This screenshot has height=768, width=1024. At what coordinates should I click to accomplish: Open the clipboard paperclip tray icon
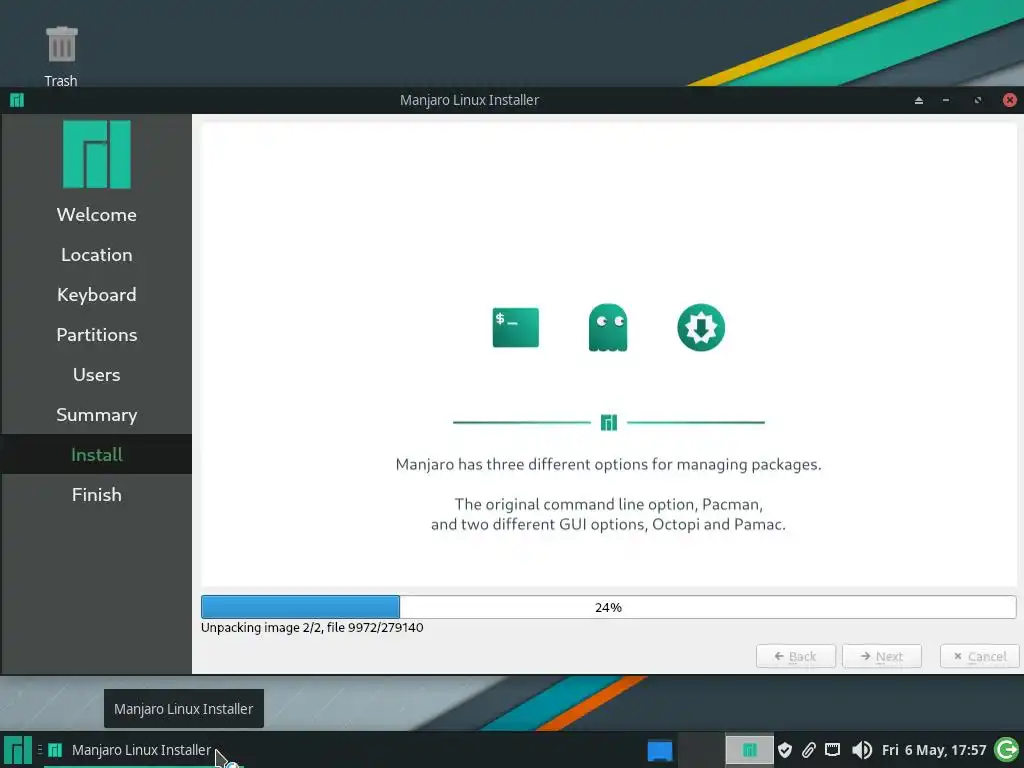tap(808, 750)
